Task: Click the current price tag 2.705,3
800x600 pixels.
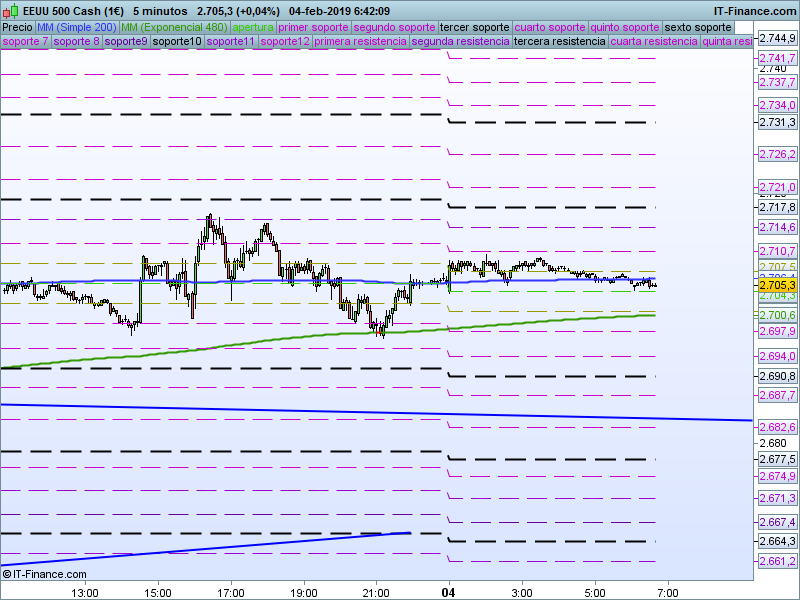Action: tap(777, 285)
